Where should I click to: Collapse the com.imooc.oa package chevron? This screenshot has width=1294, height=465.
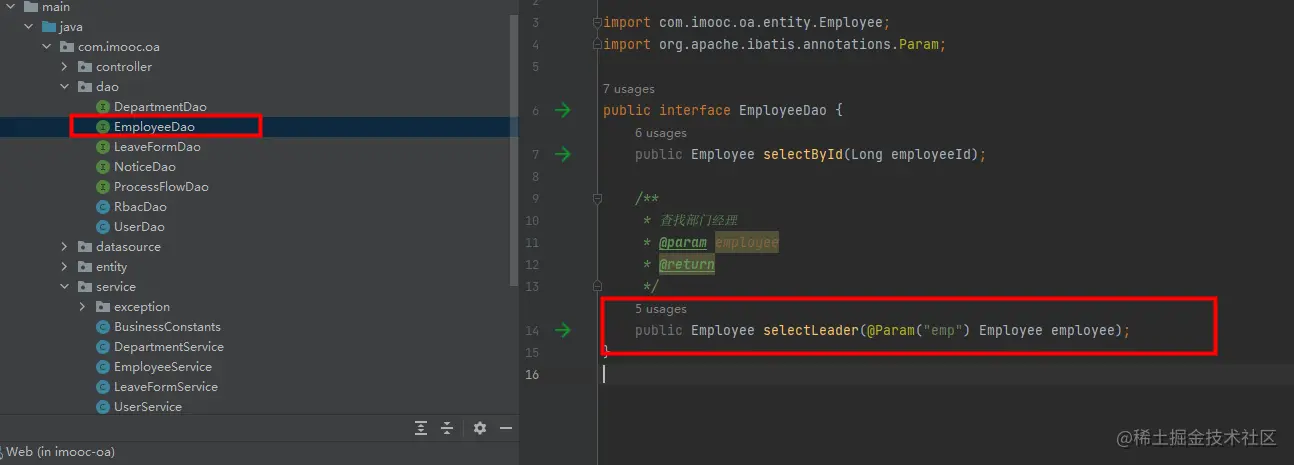(47, 47)
